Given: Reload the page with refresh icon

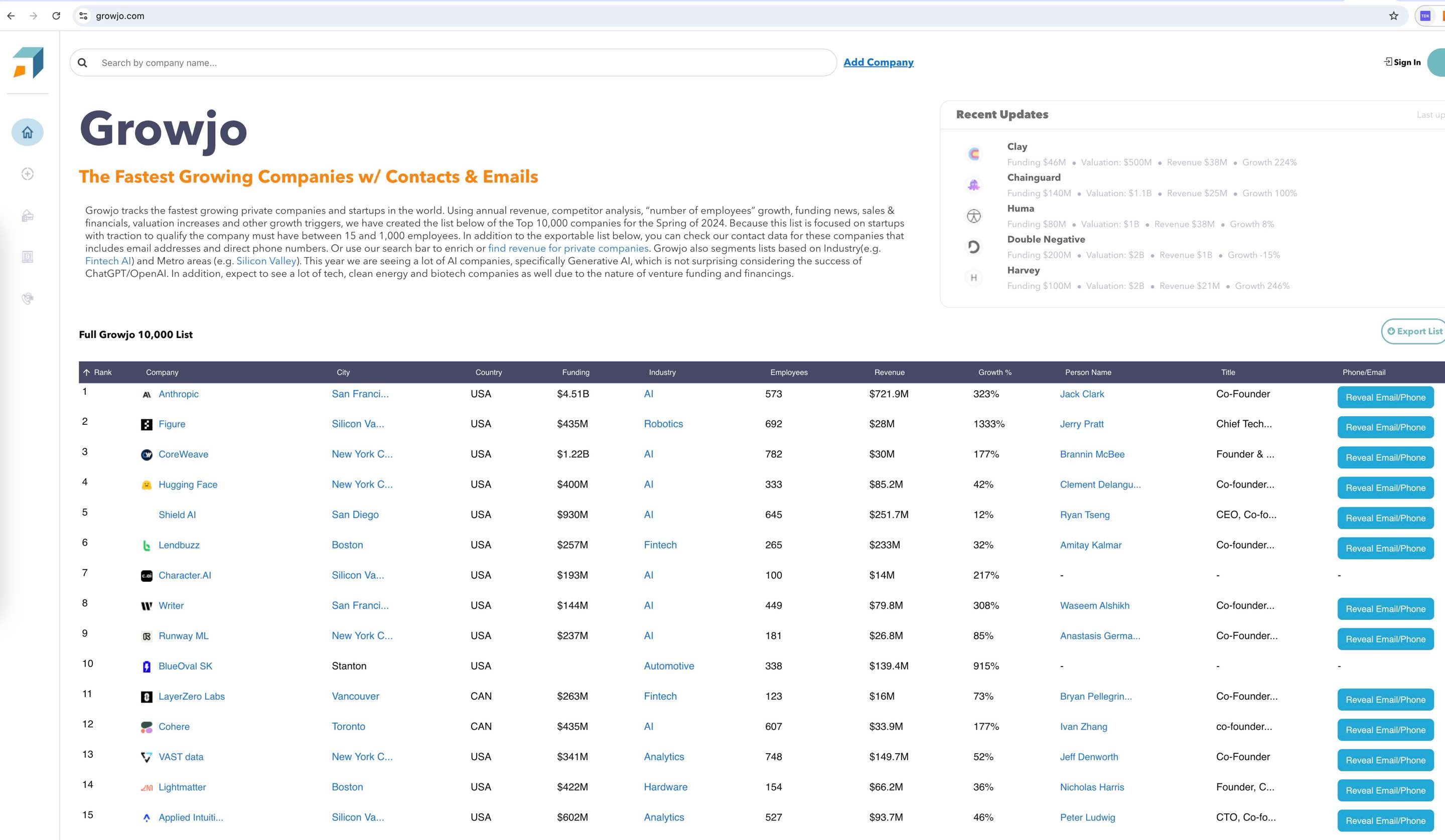Looking at the screenshot, I should (56, 16).
